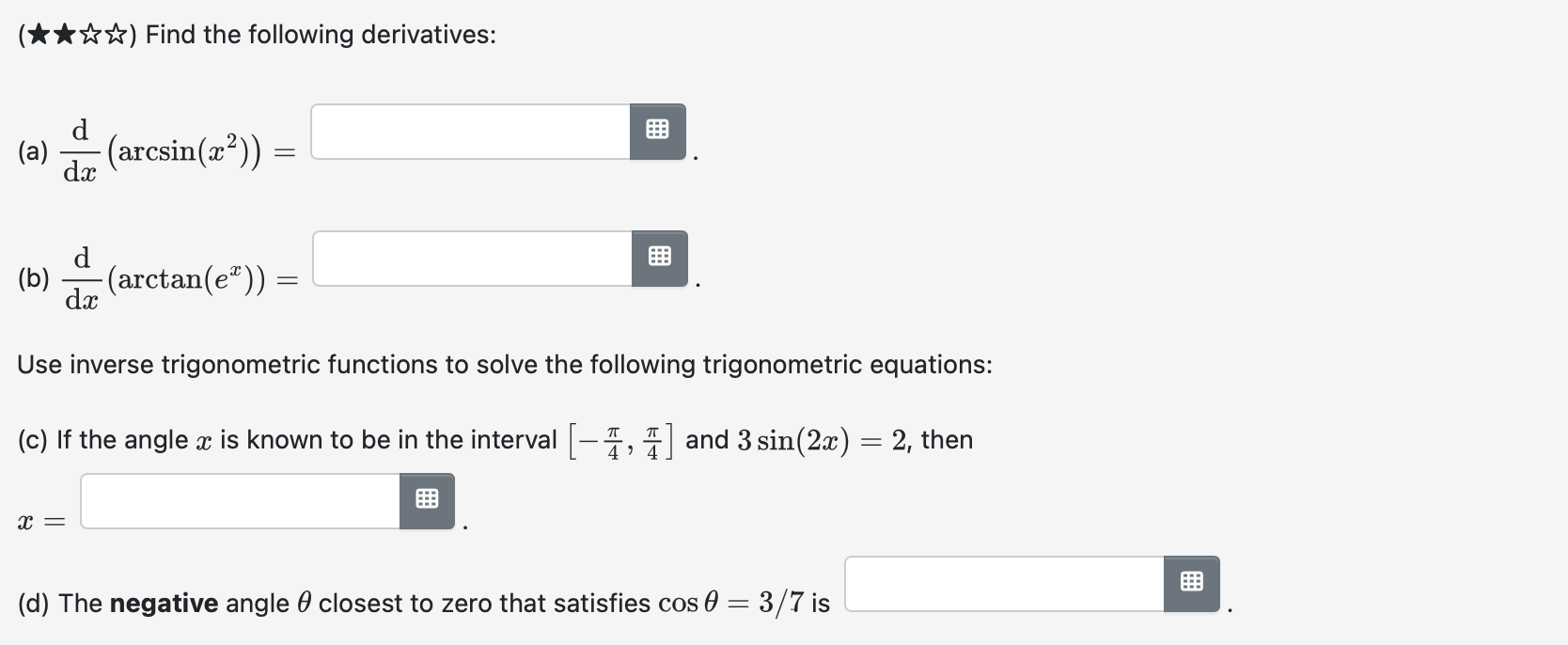Open equation editor for the arctan(e^x) answer
Image resolution: width=1568 pixels, height=645 pixels.
pyautogui.click(x=659, y=259)
